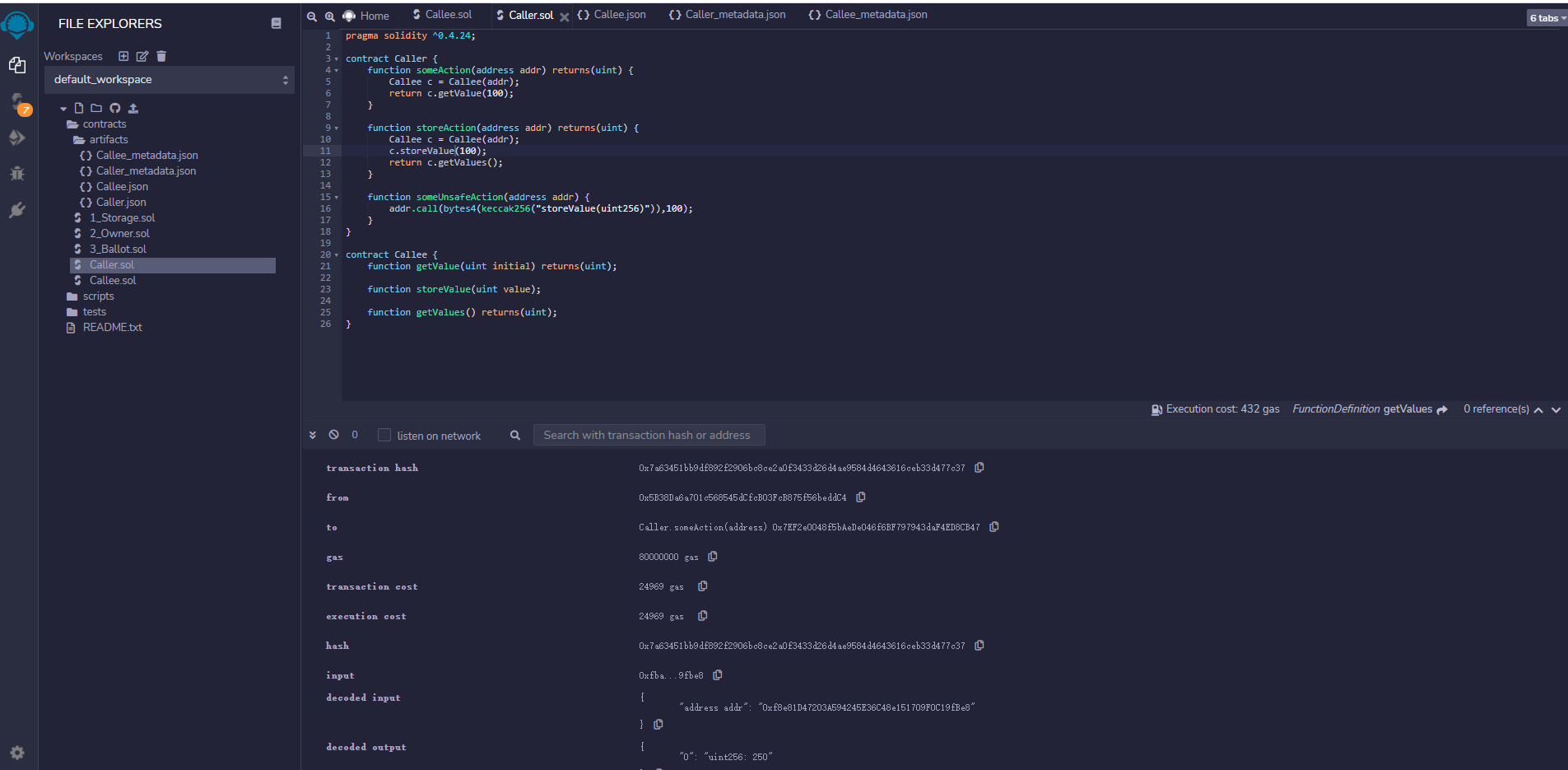Screen dimensions: 1568x770
Task: Publish to GitHub gist icon
Action: tap(114, 108)
